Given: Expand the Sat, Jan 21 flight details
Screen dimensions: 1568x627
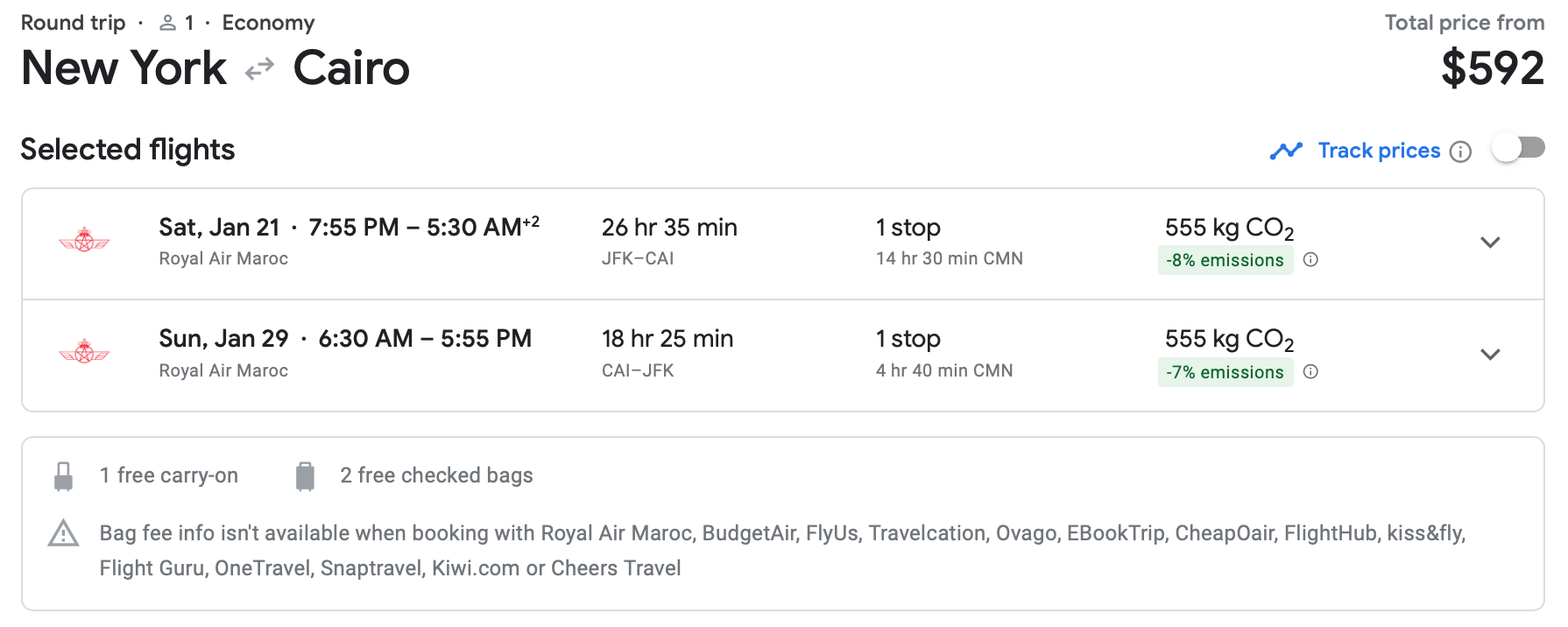Looking at the screenshot, I should coord(1490,243).
